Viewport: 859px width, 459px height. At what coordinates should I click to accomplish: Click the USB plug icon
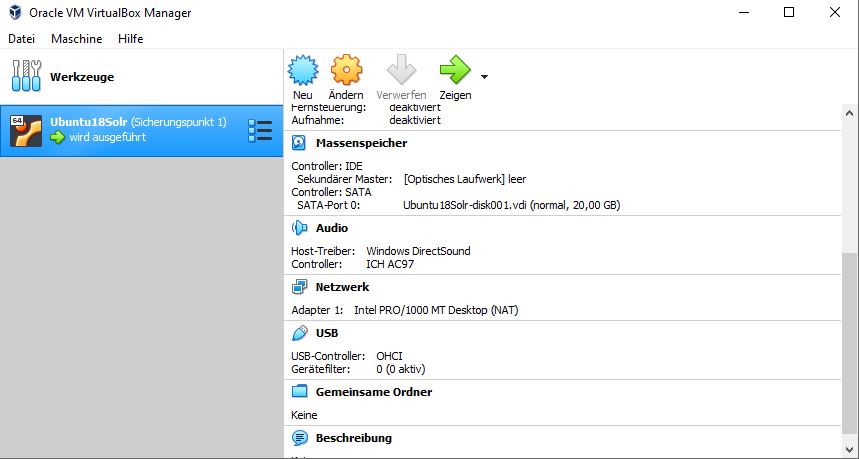pos(299,333)
